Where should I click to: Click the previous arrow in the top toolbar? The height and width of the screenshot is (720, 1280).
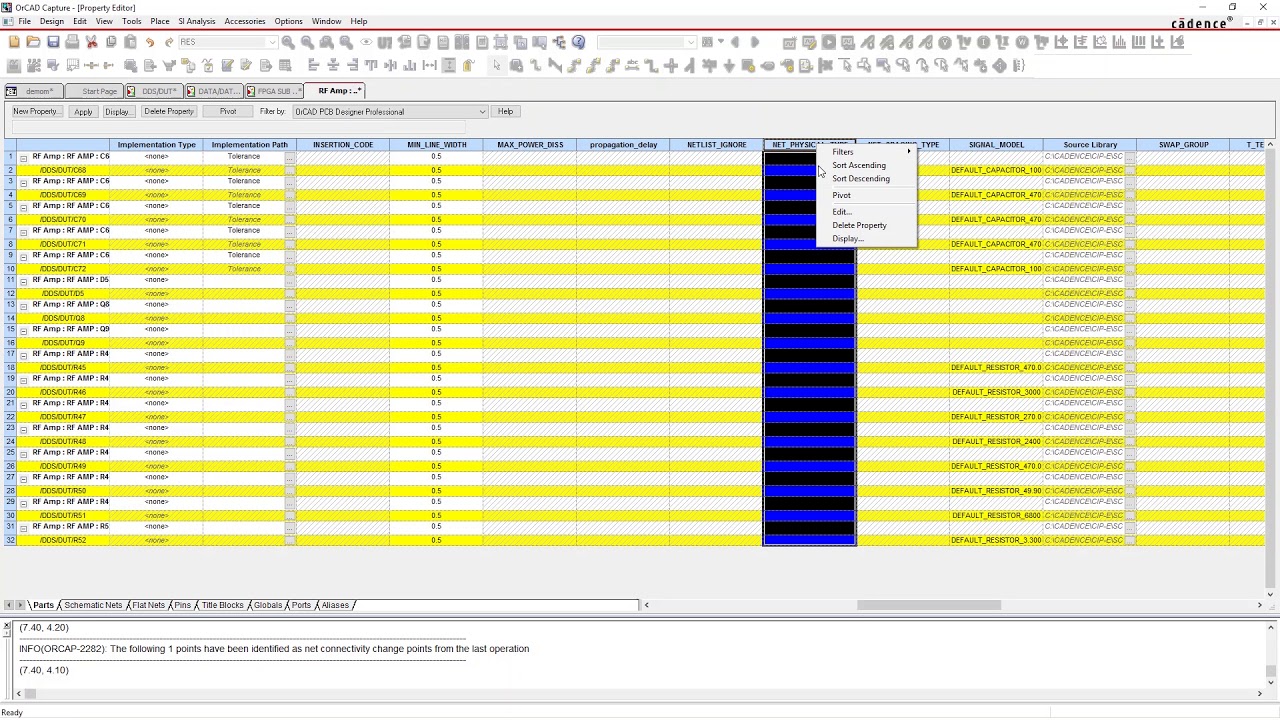(x=735, y=42)
